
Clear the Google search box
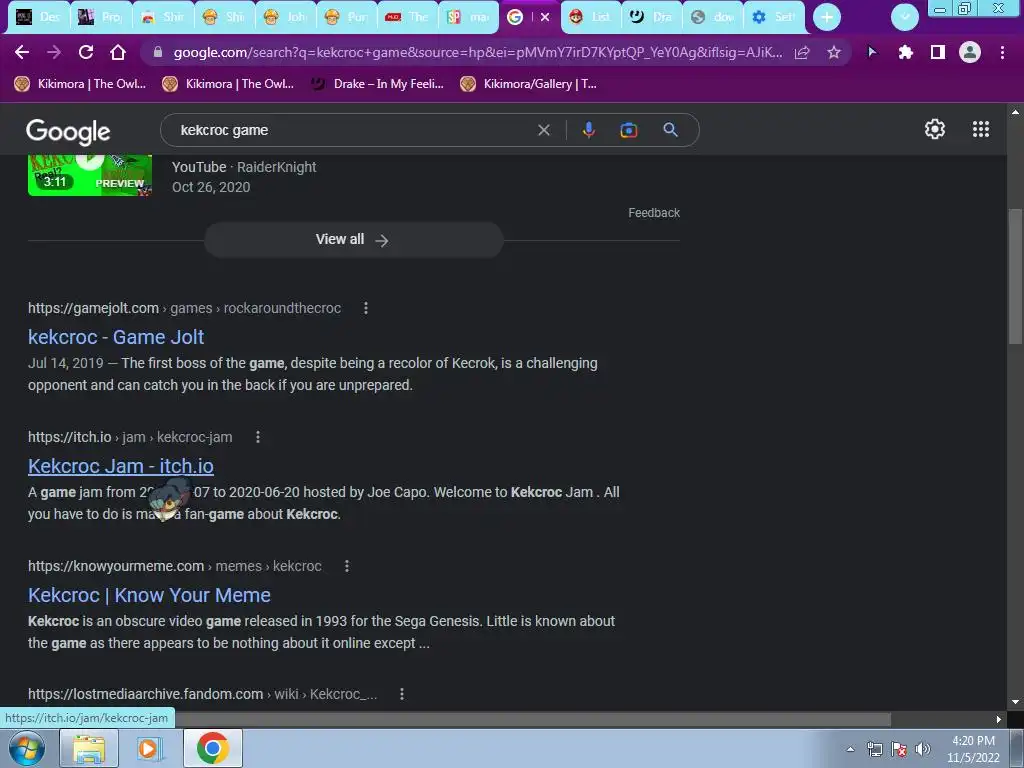click(543, 130)
